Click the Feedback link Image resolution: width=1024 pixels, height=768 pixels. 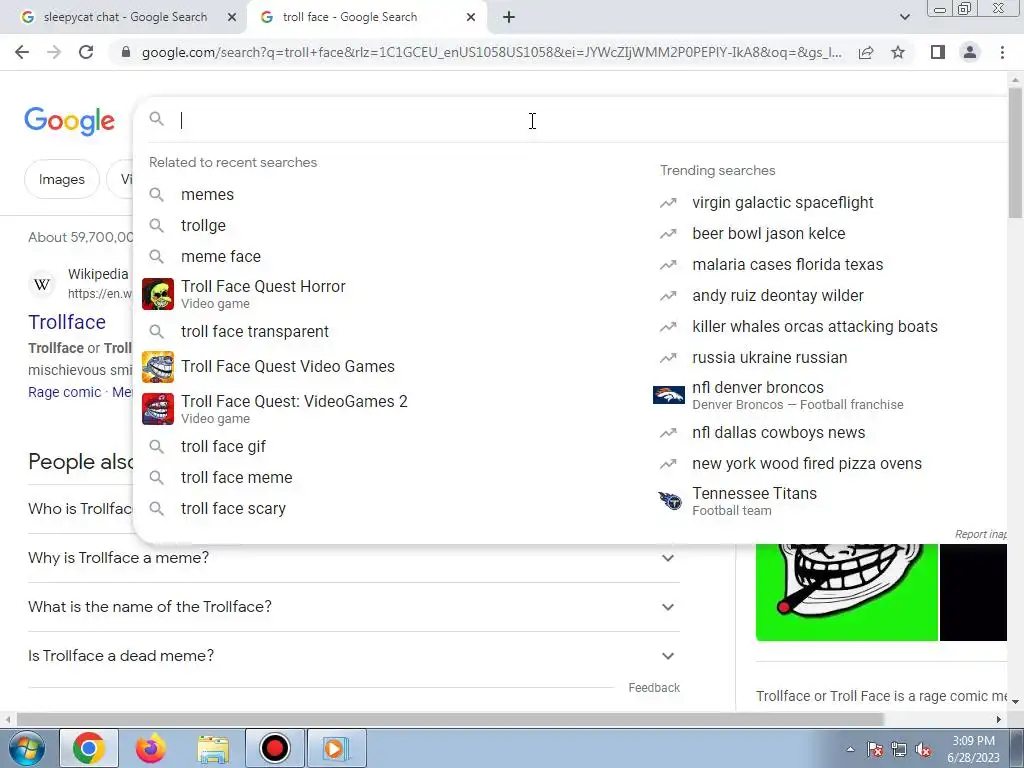[x=654, y=688]
